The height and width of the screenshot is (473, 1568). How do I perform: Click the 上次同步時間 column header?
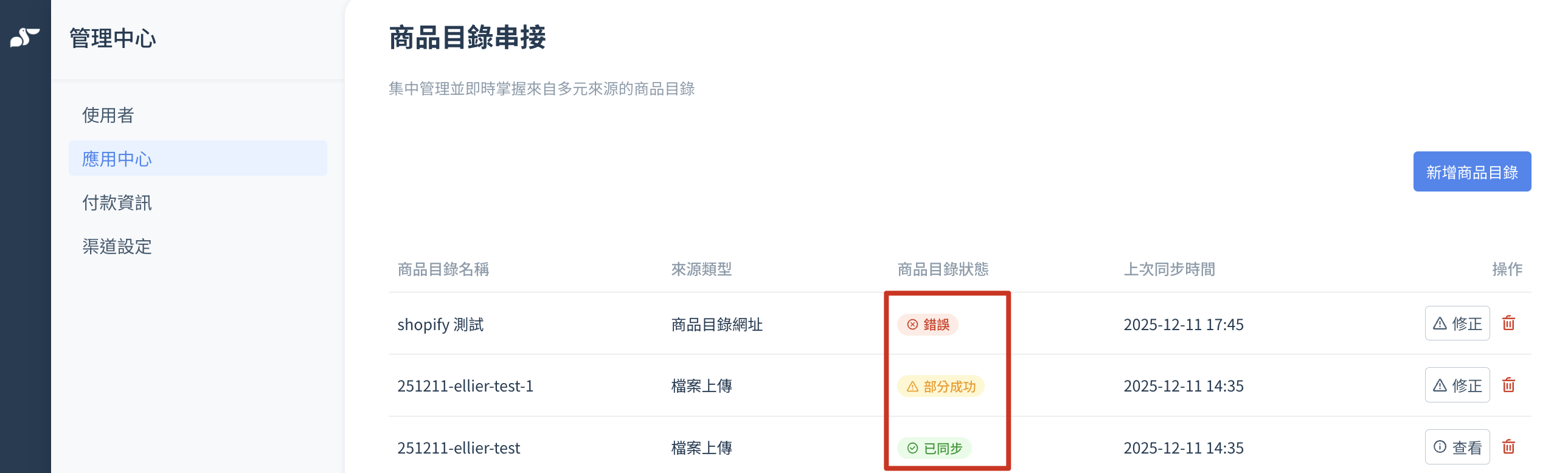(x=1169, y=269)
